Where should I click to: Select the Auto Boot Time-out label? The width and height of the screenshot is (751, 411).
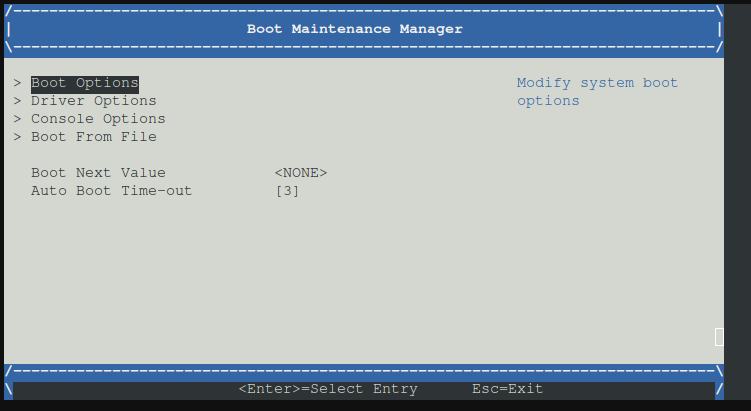tap(112, 191)
